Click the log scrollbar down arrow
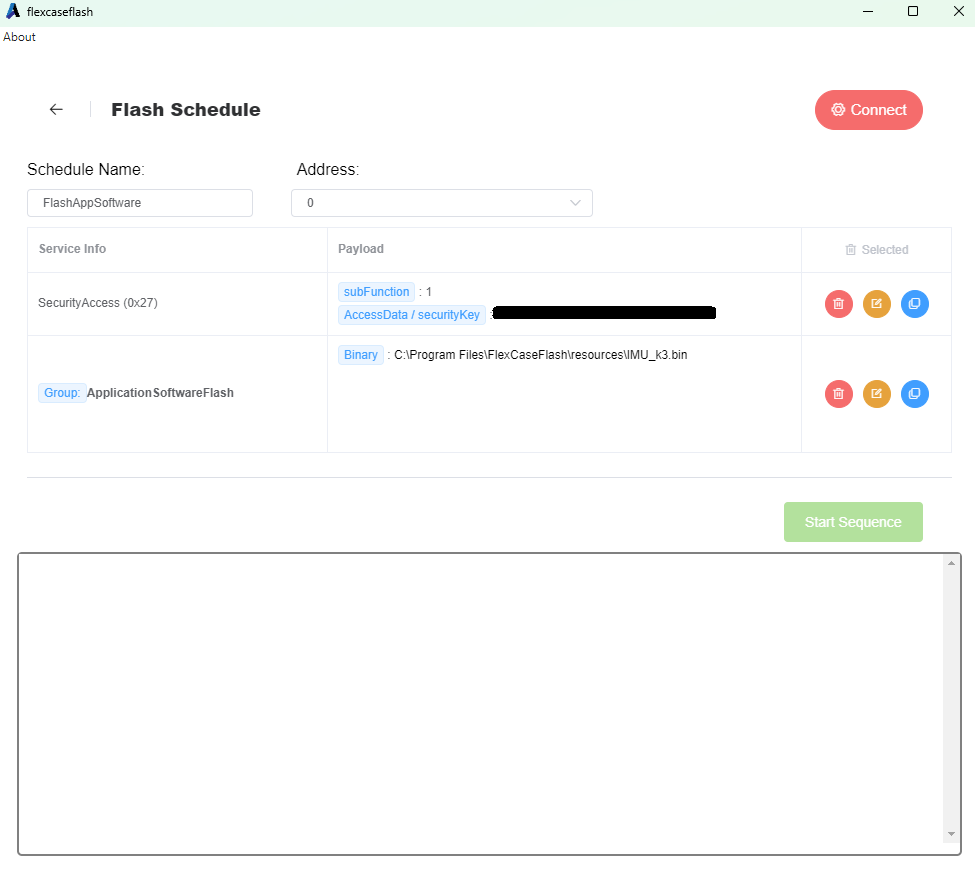Screen dimensions: 975x878 click(x=950, y=834)
